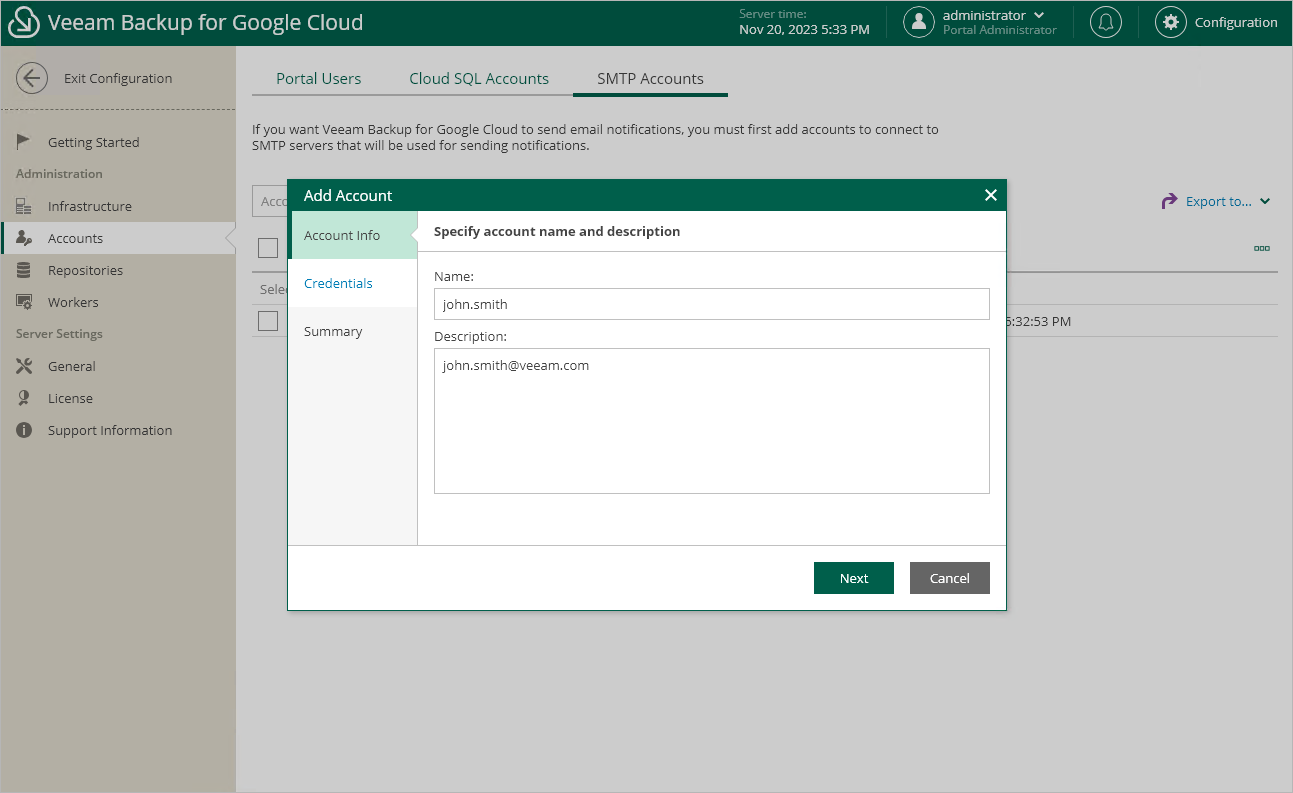The image size is (1293, 793).
Task: Click the Workers sidebar icon
Action: (25, 302)
